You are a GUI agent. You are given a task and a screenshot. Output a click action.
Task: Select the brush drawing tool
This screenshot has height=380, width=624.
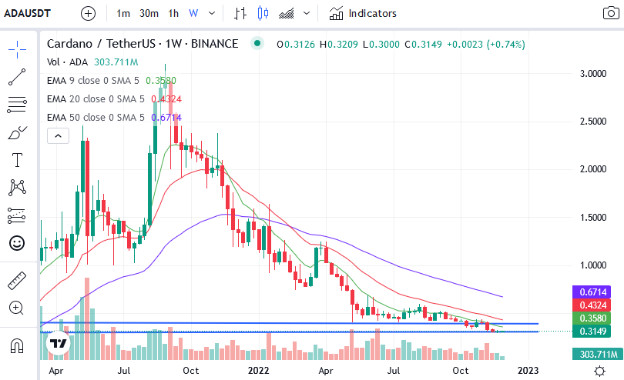(17, 133)
